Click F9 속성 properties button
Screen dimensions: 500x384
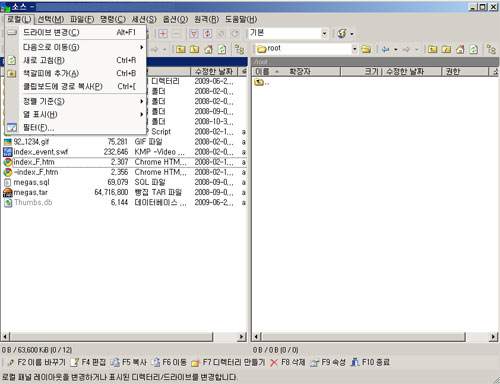328,362
